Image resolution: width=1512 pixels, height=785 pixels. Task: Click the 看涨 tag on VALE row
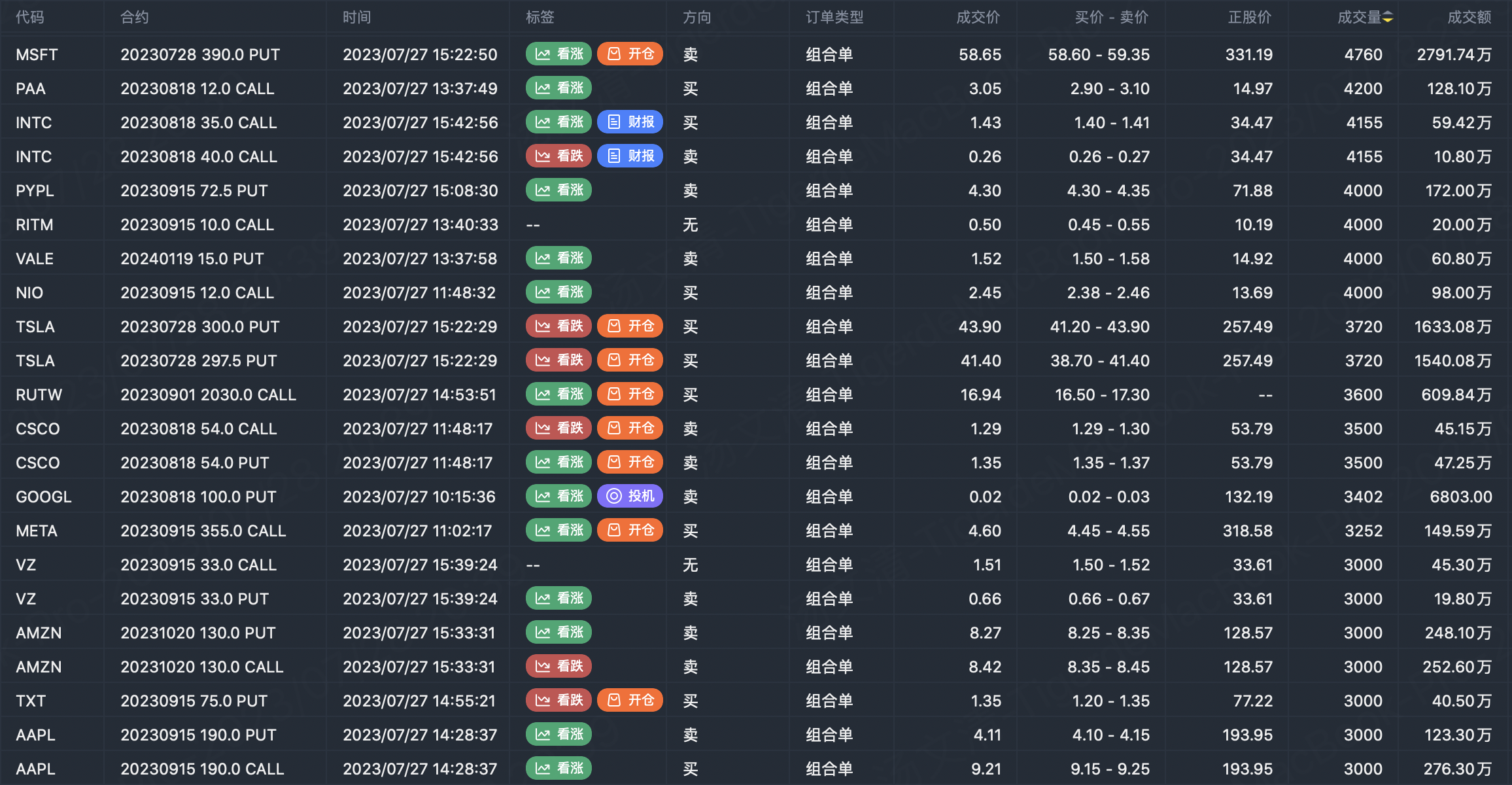(x=558, y=258)
